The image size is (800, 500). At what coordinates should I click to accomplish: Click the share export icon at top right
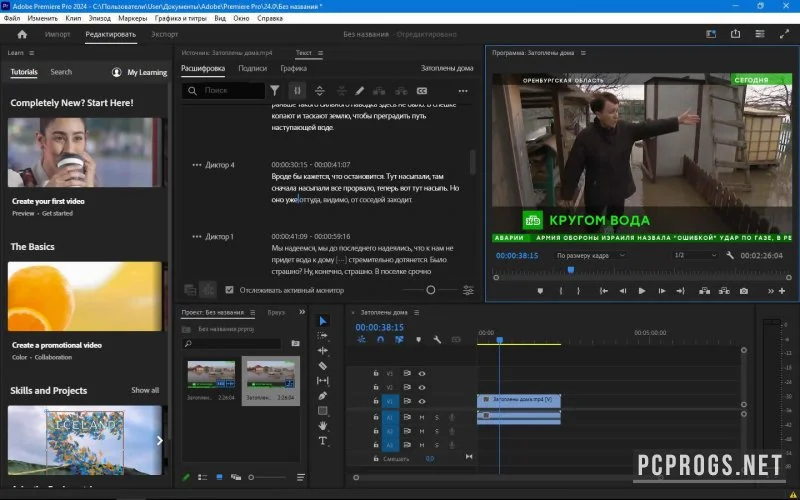click(x=735, y=34)
